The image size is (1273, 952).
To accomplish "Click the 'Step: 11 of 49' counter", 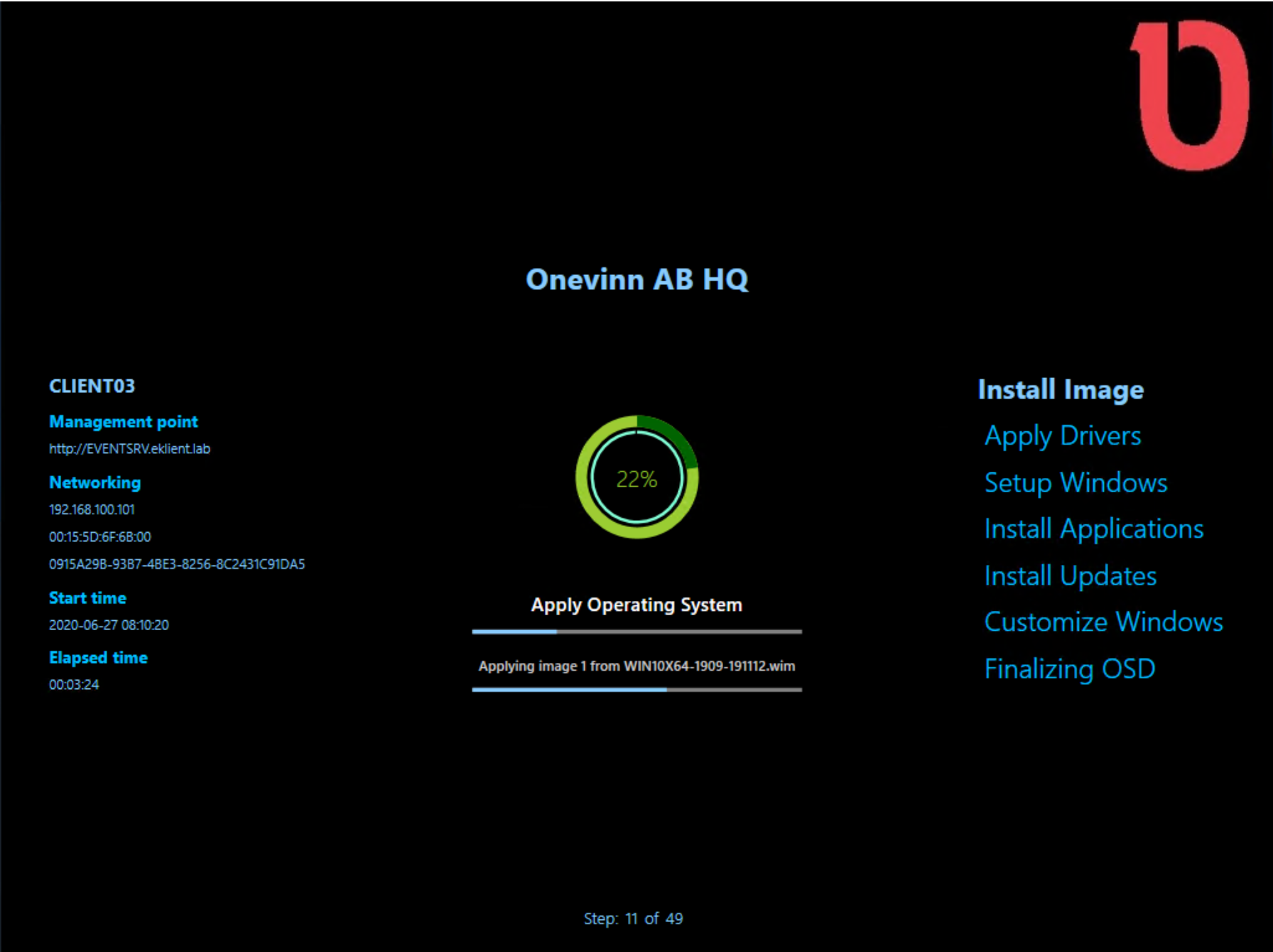I will coord(634,919).
